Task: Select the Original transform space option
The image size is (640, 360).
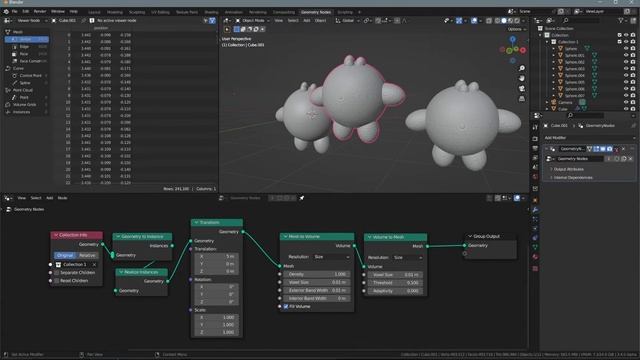Action: (x=65, y=255)
